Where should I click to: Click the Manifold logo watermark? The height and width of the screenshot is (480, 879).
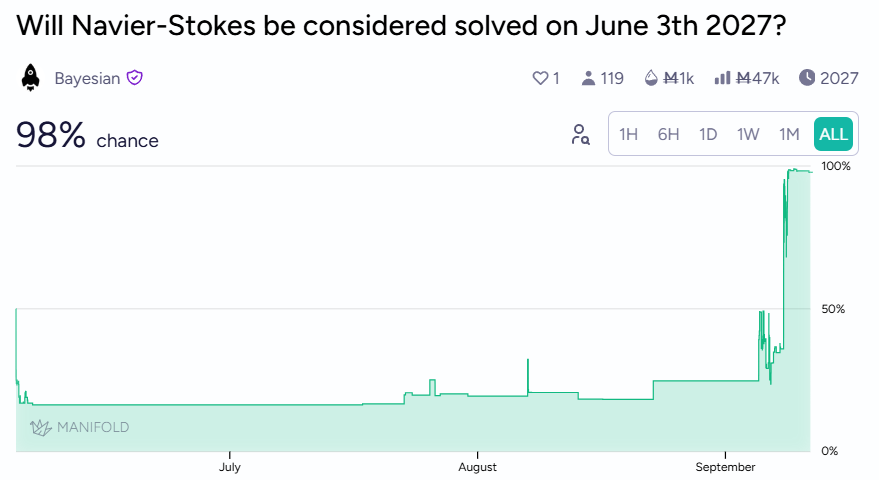(79, 427)
